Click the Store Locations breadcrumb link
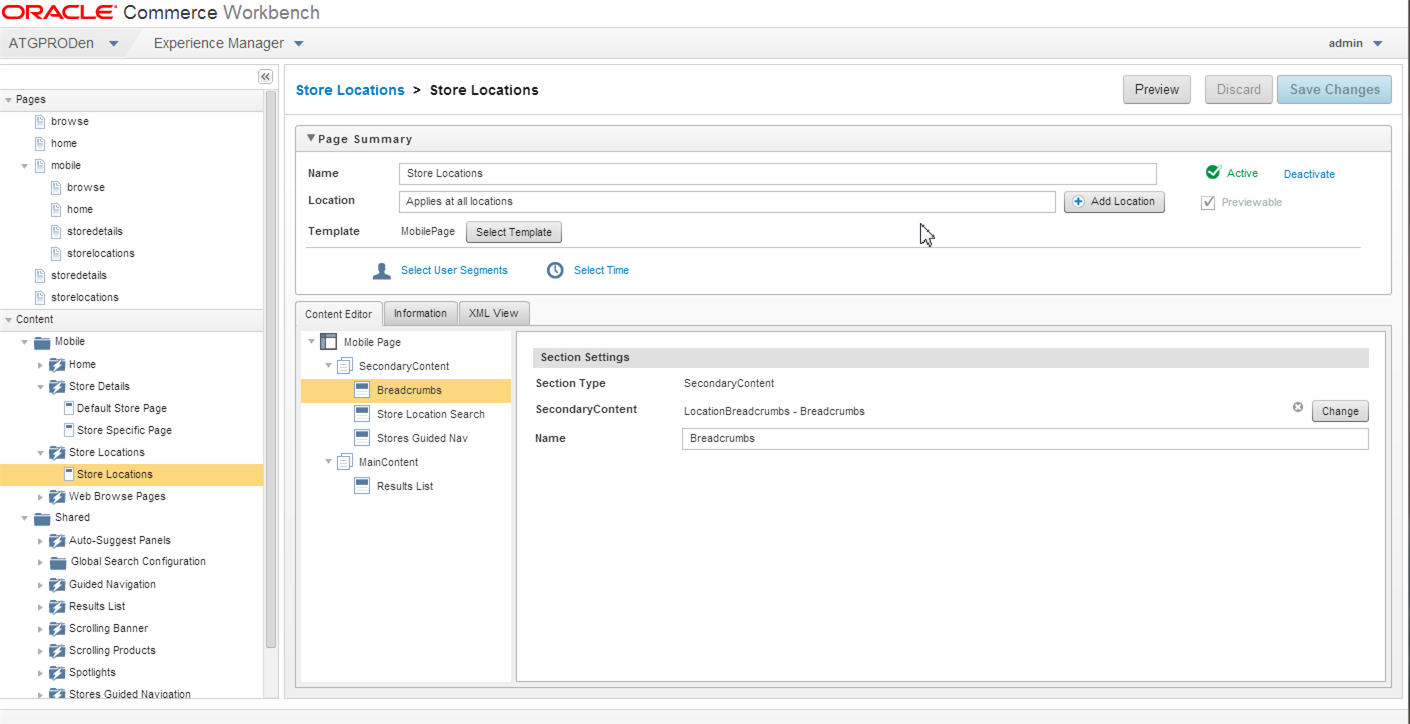1410x724 pixels. (350, 90)
